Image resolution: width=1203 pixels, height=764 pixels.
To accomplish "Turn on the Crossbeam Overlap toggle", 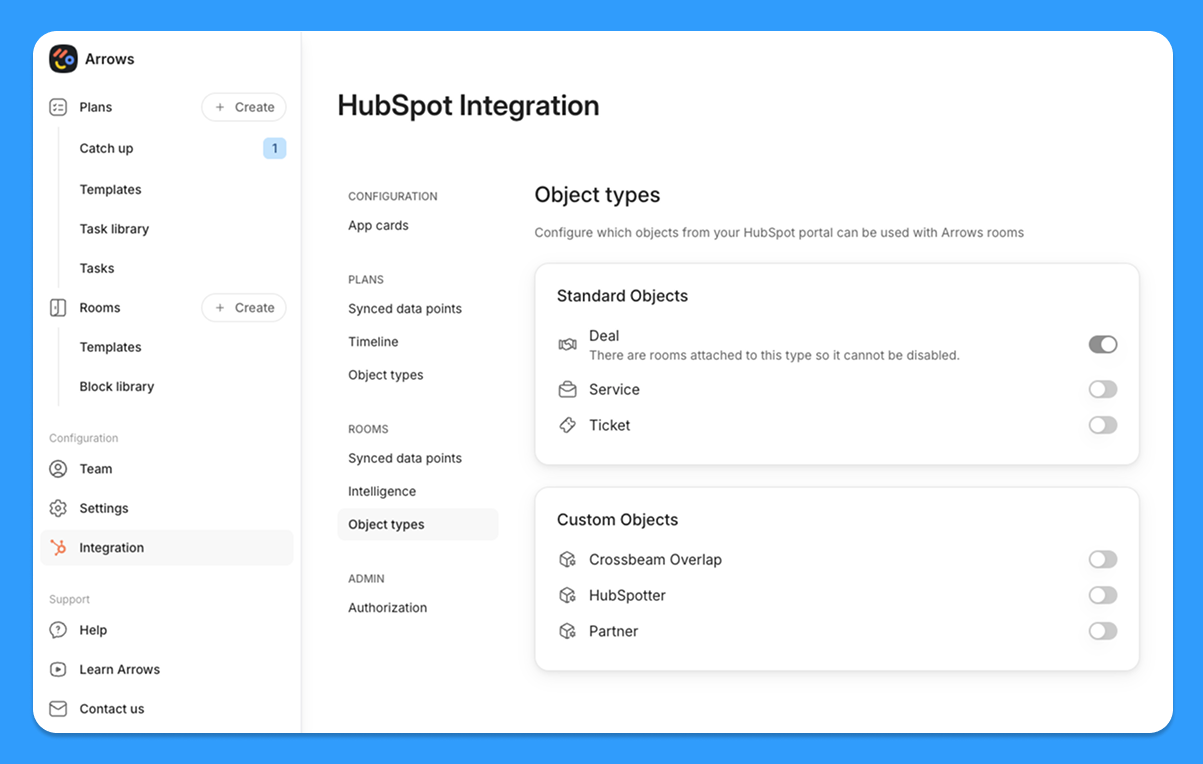I will pyautogui.click(x=1103, y=560).
